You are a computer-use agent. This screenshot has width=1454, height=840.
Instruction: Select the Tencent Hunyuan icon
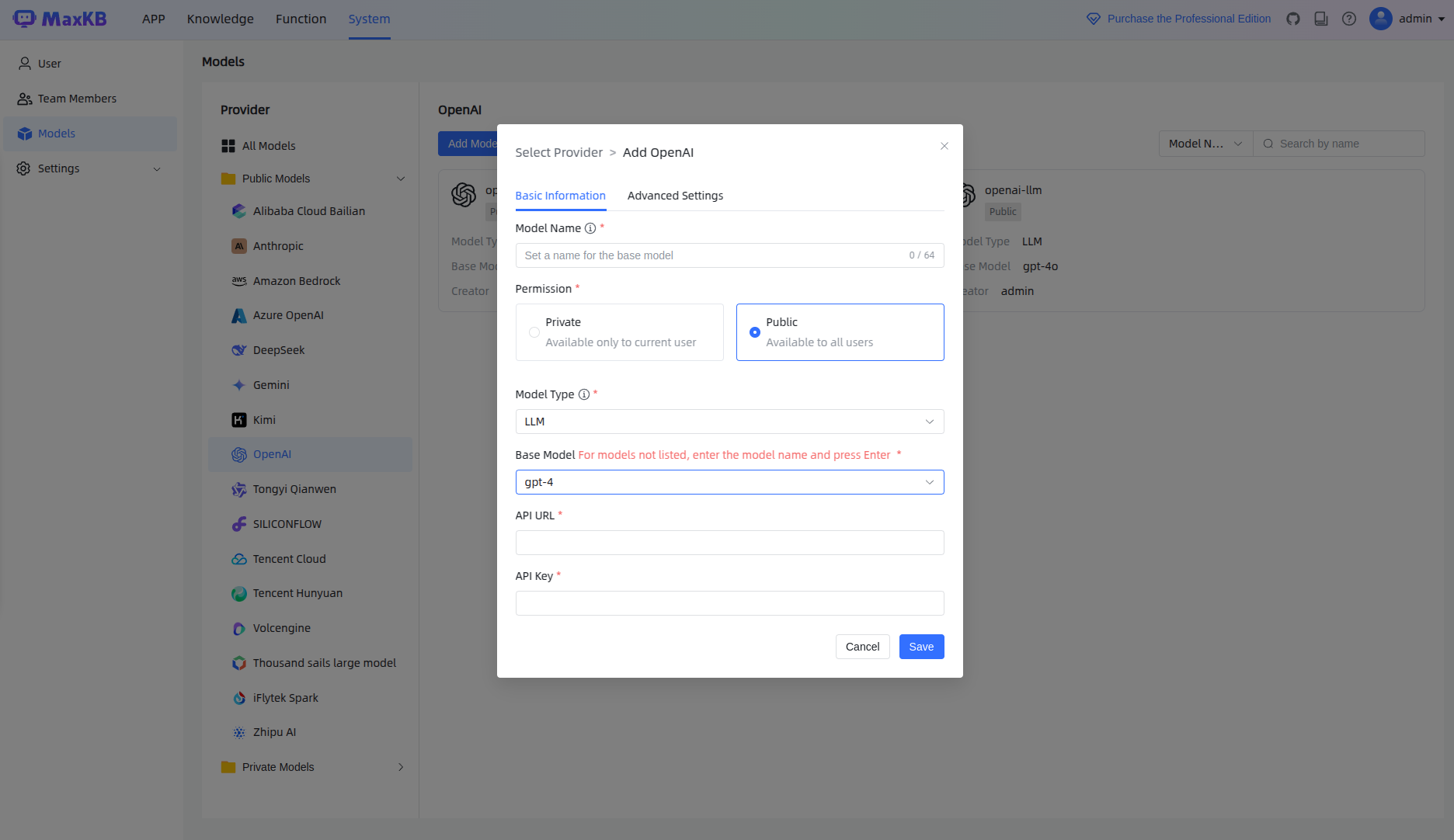(x=239, y=593)
